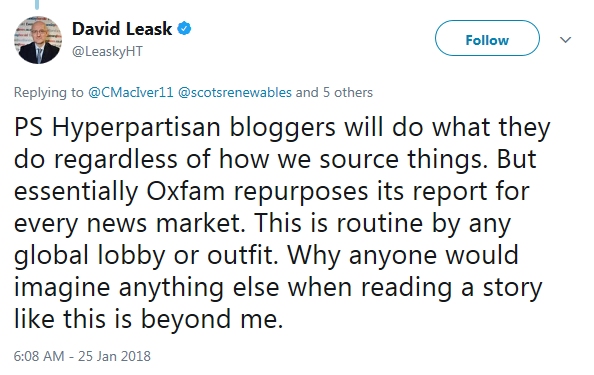Click the thread connector line above the avatar
Screen dimensions: 594x375
[x=37, y=5]
